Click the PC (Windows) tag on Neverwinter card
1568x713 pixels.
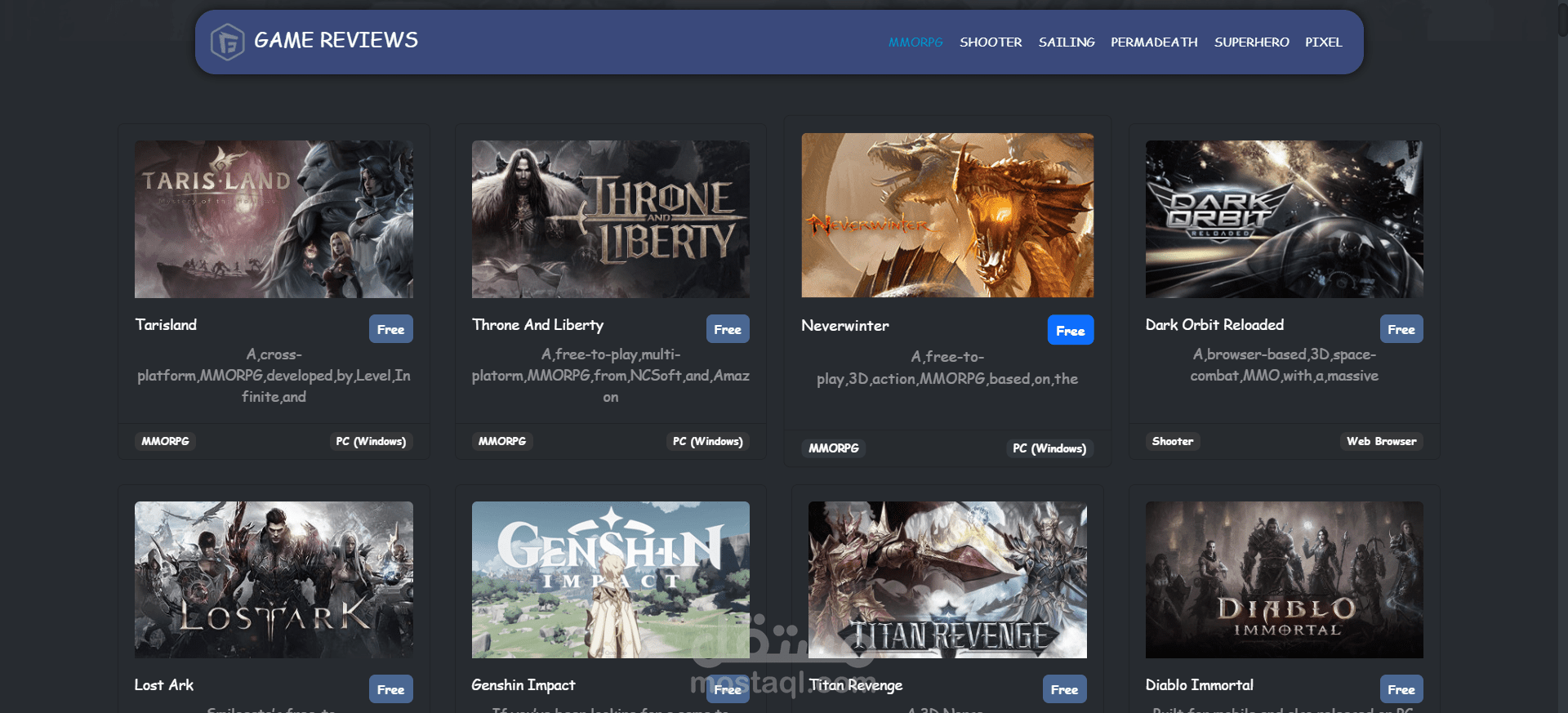point(1049,448)
